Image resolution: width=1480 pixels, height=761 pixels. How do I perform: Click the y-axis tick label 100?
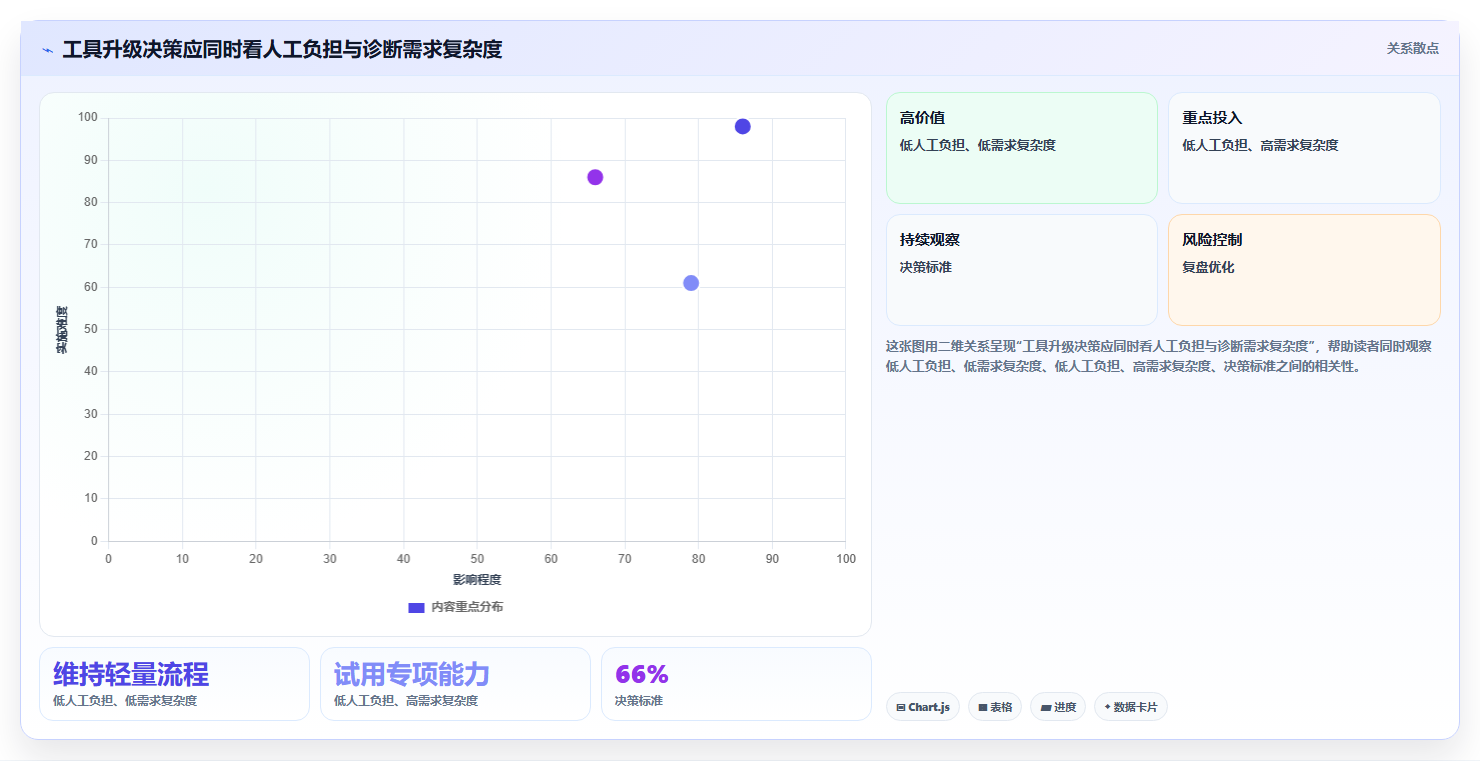[88, 117]
